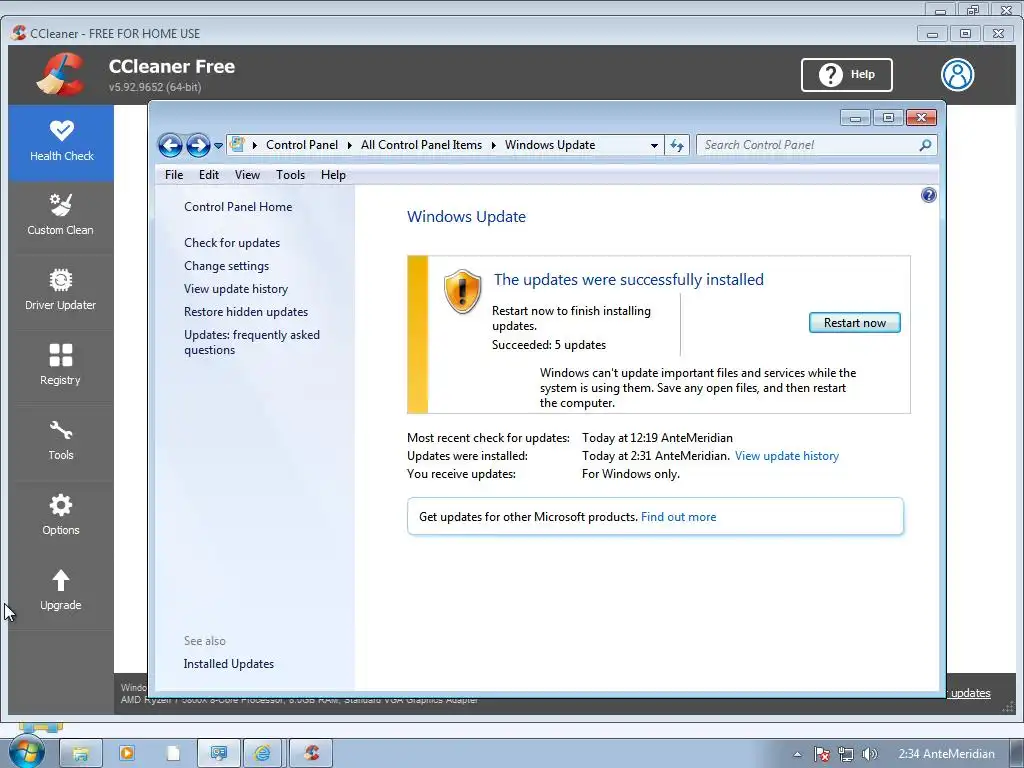Open the Windows Start menu
This screenshot has height=768, width=1024.
point(26,752)
